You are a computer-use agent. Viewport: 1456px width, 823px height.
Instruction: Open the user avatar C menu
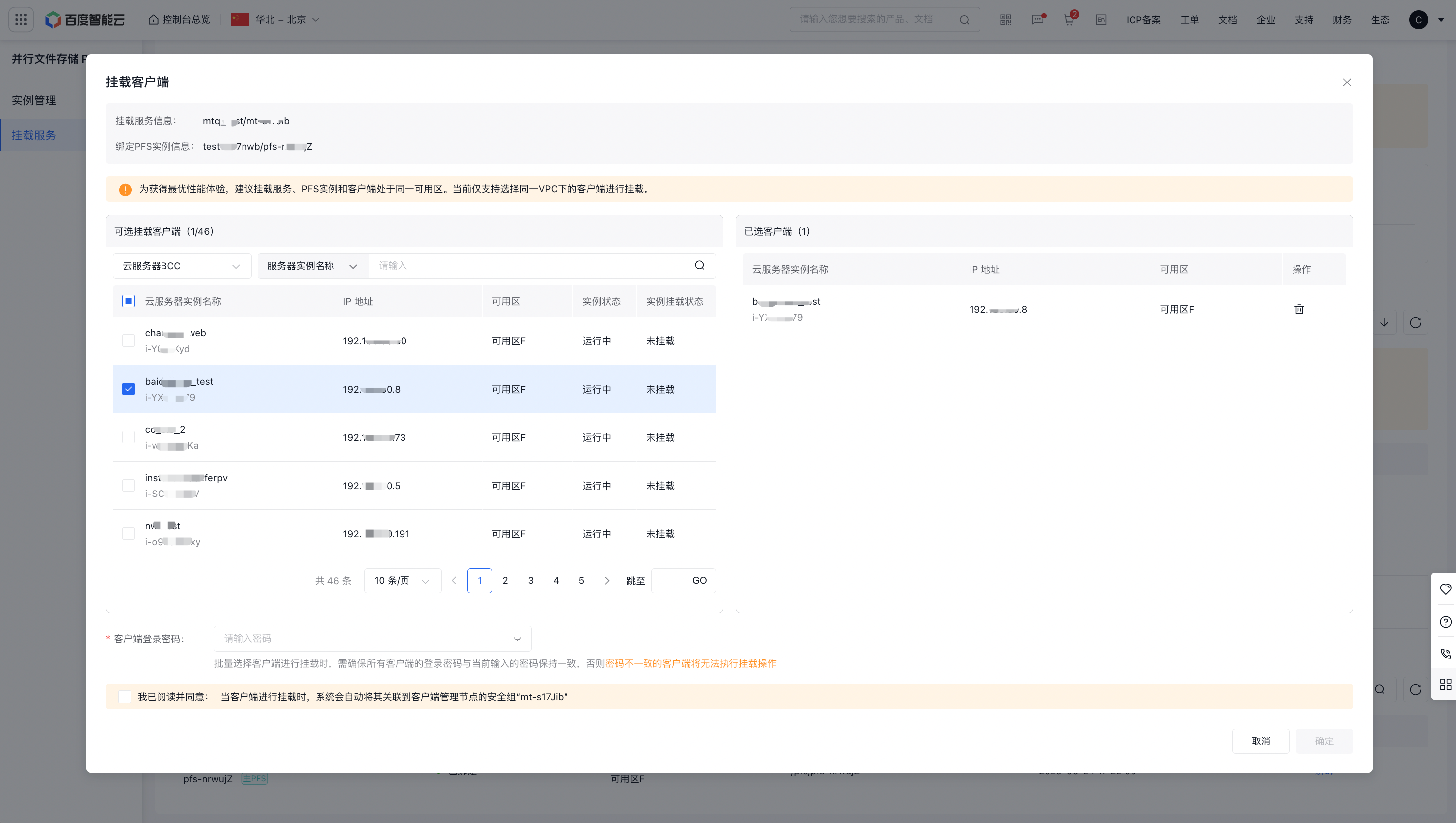point(1419,20)
